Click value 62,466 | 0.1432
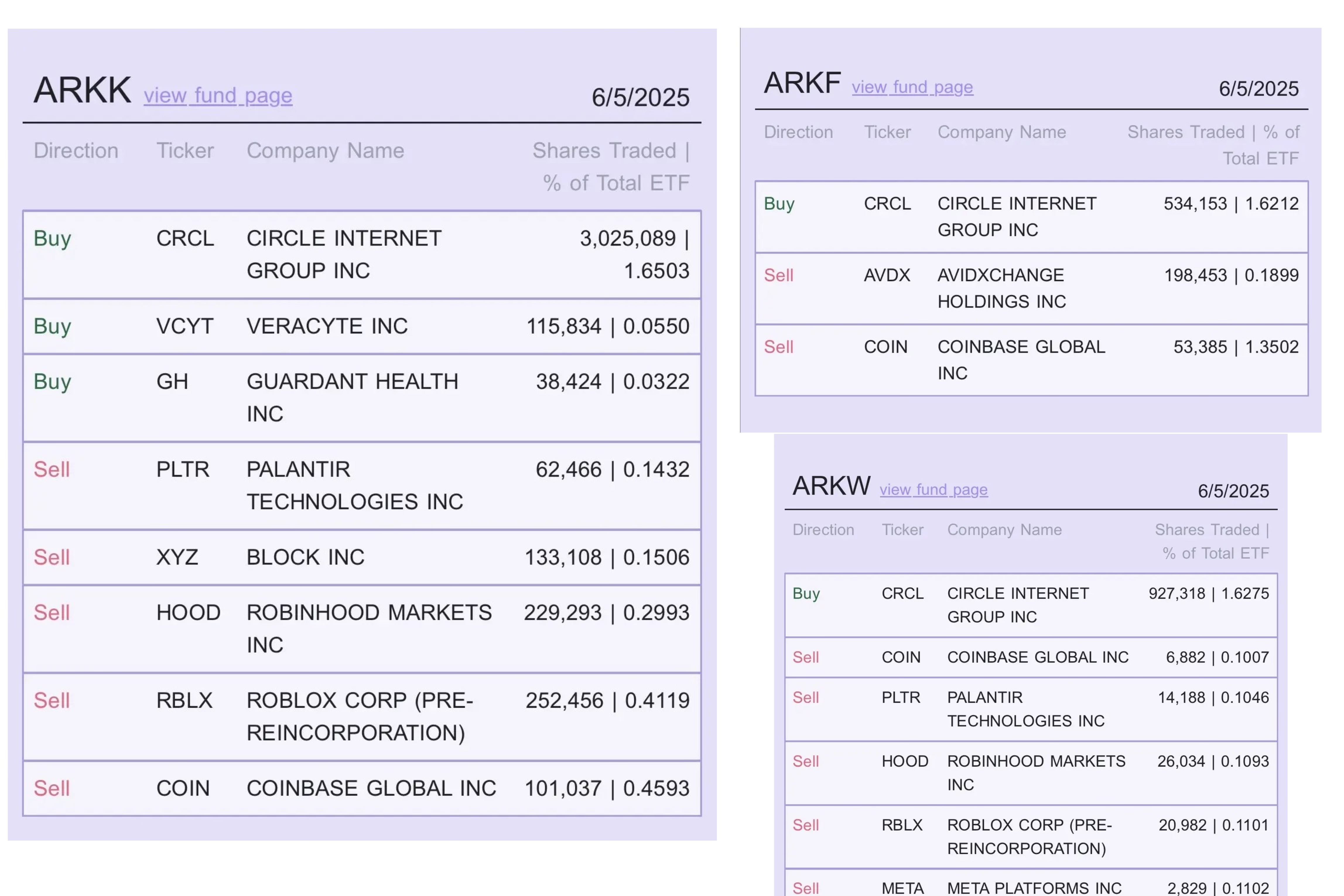This screenshot has height=896, width=1344. coord(613,470)
